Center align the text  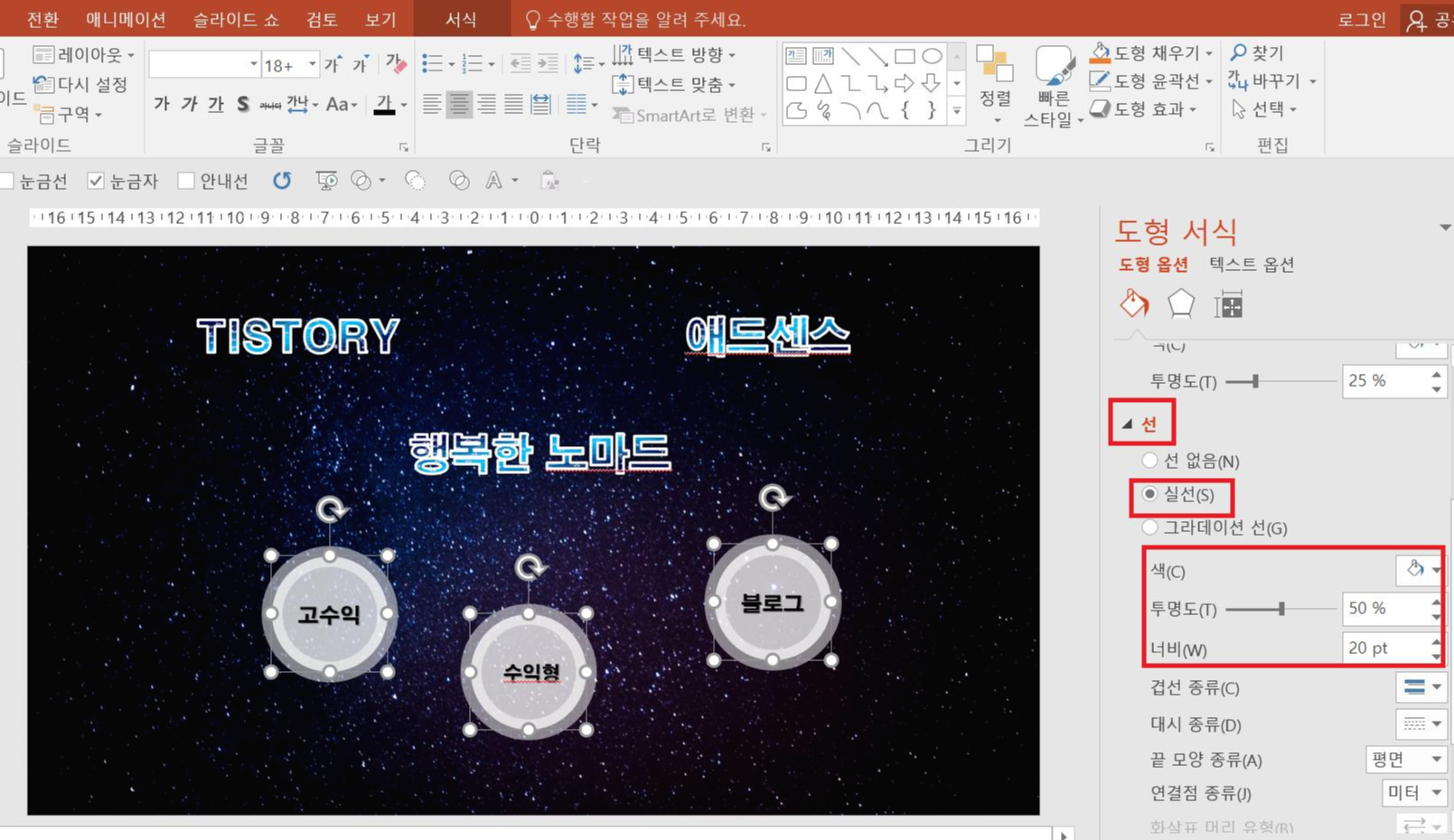459,105
